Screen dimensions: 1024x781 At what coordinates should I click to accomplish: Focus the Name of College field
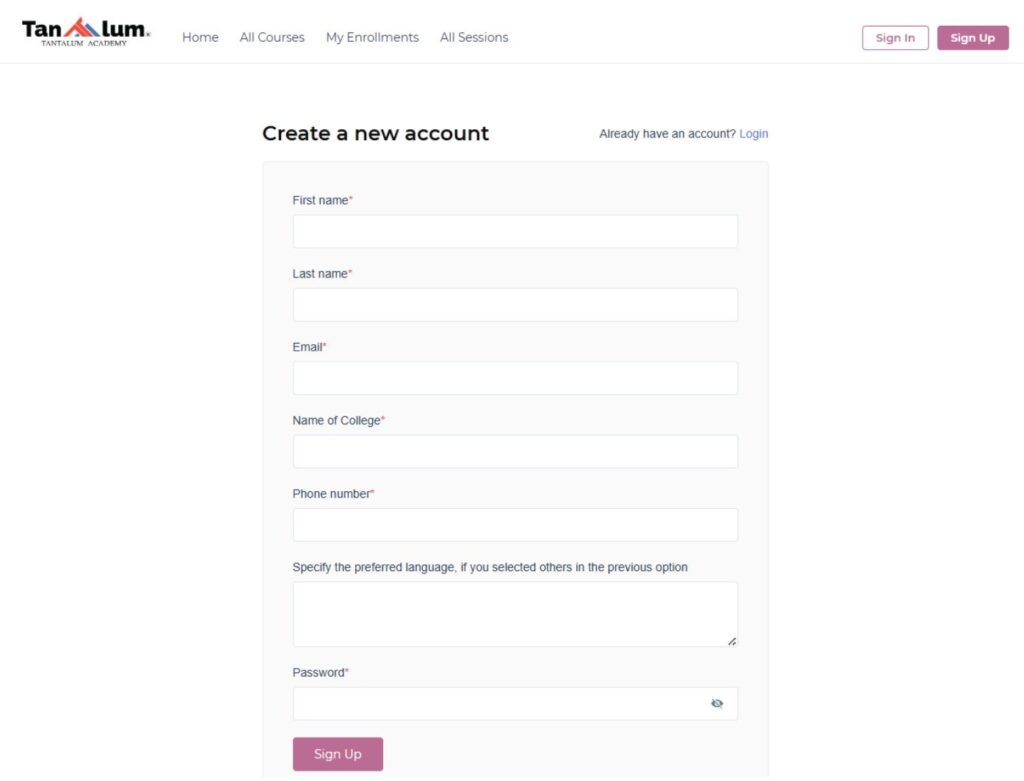coord(515,452)
